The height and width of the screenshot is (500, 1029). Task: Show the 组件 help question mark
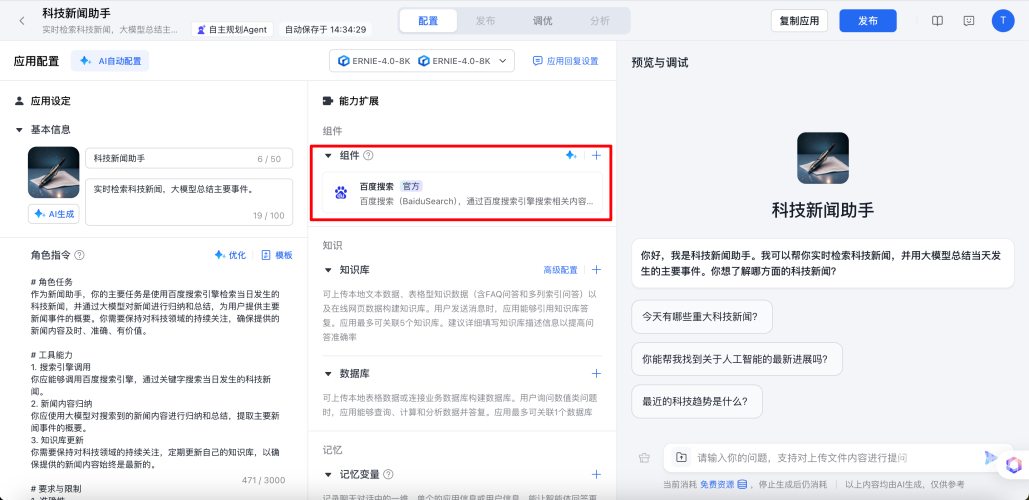pos(368,156)
